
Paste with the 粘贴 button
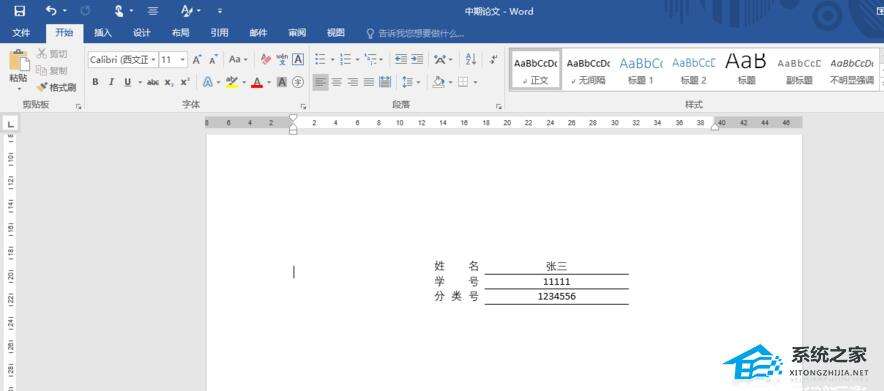[19, 70]
